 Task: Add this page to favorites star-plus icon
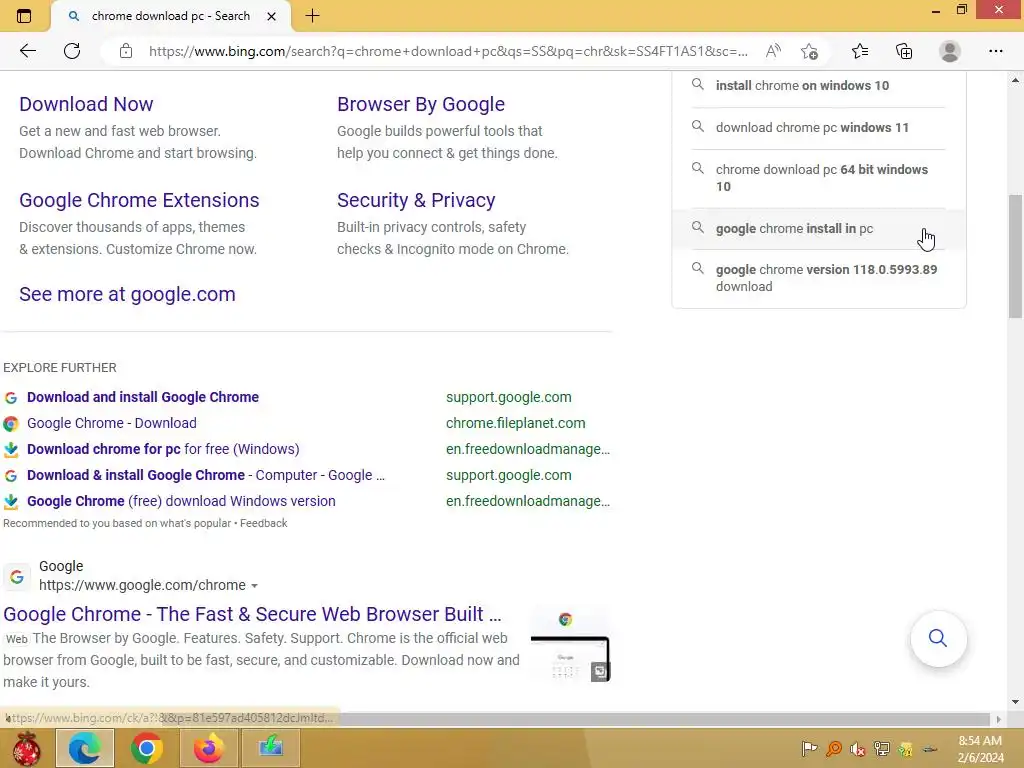[809, 51]
